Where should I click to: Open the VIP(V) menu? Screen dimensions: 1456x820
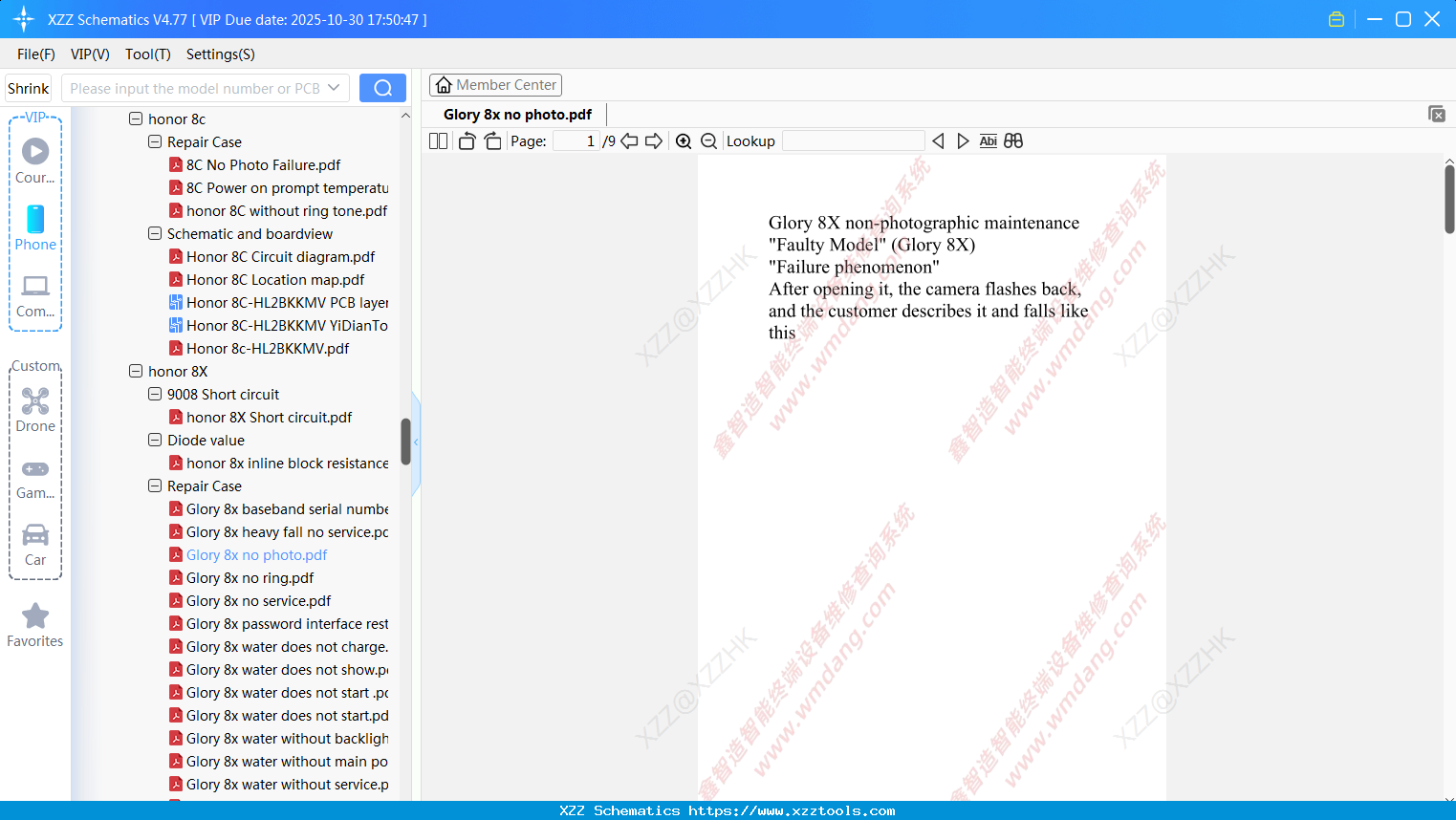[x=90, y=54]
